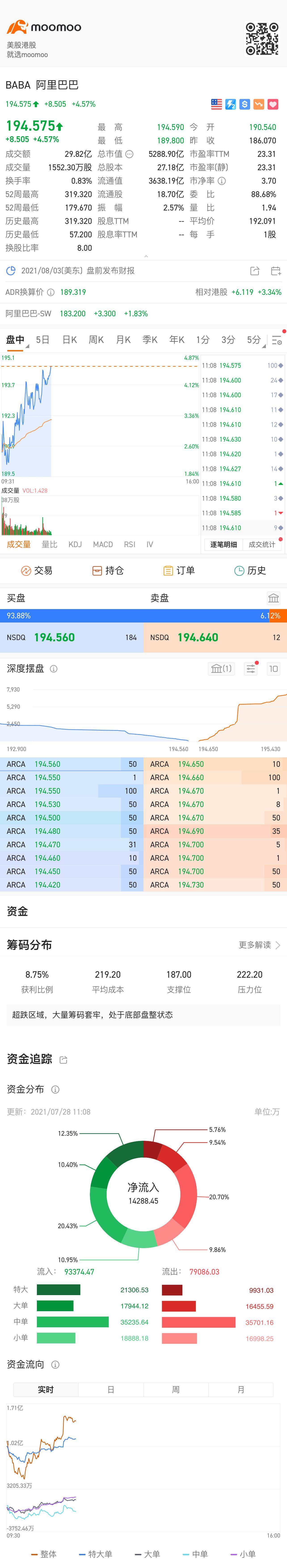This screenshot has width=287, height=1568.
Task: Select ARCA ask row 194.690
Action: tap(215, 831)
